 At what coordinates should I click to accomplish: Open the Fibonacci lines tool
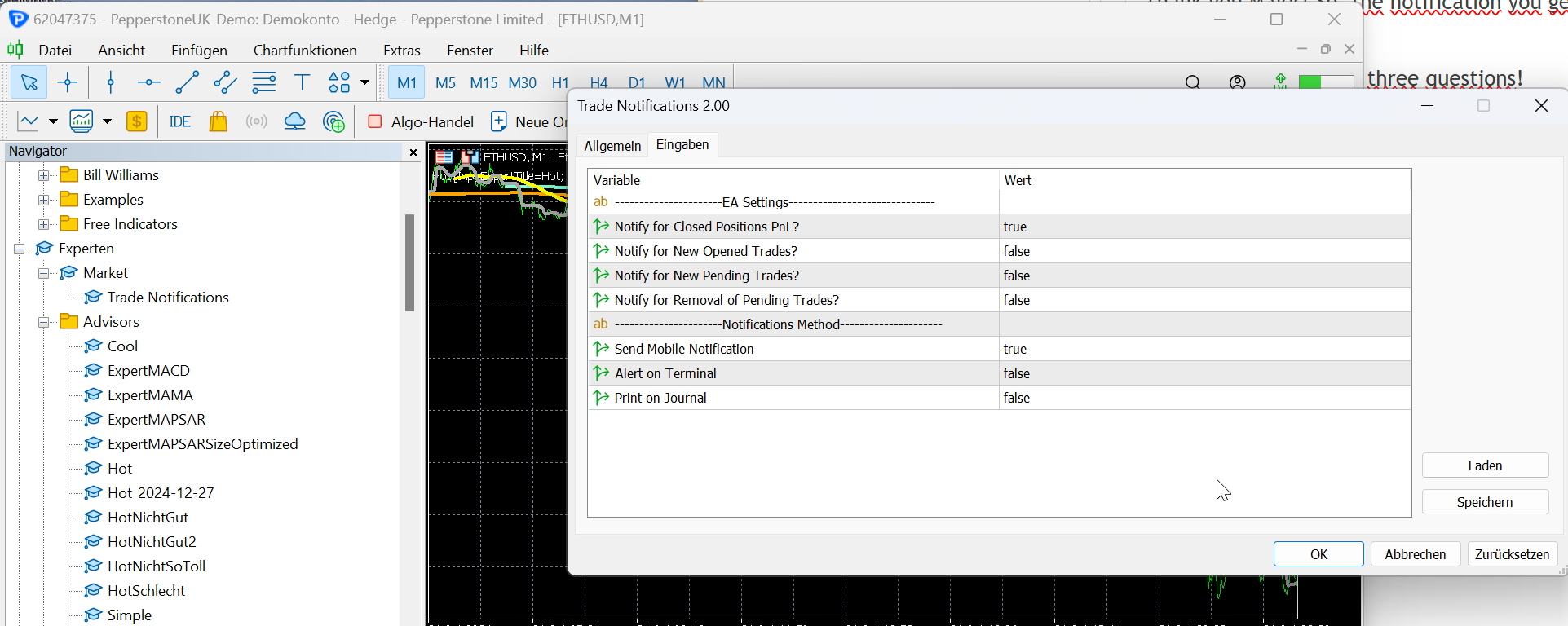(263, 82)
